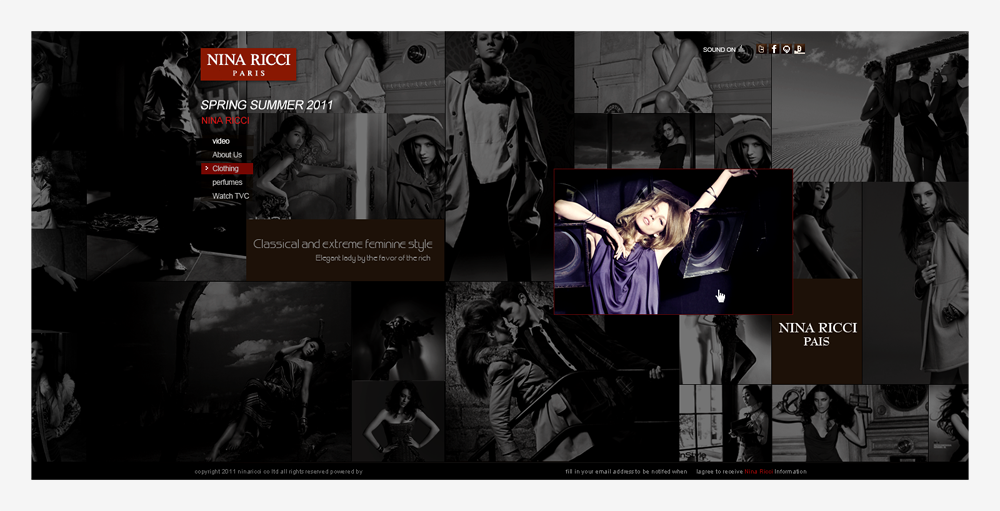Click the fill in your email address text
Screen dimensions: 1000x511
pyautogui.click(x=626, y=472)
